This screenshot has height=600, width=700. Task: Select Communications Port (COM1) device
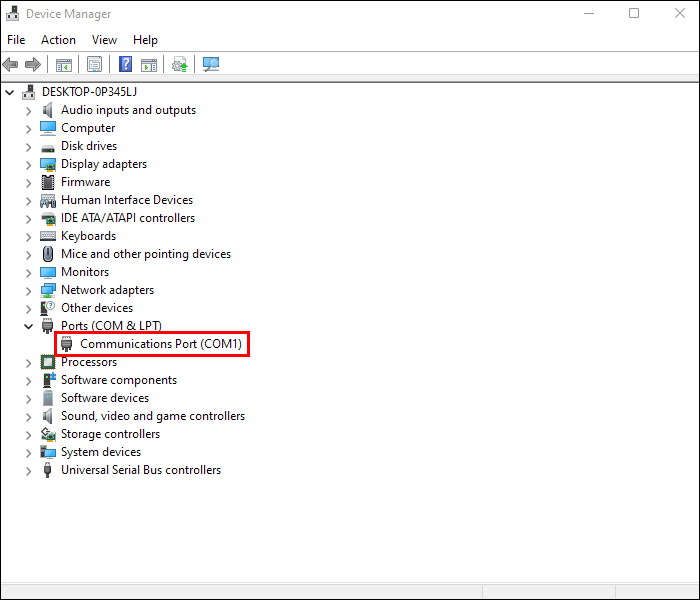pos(152,344)
